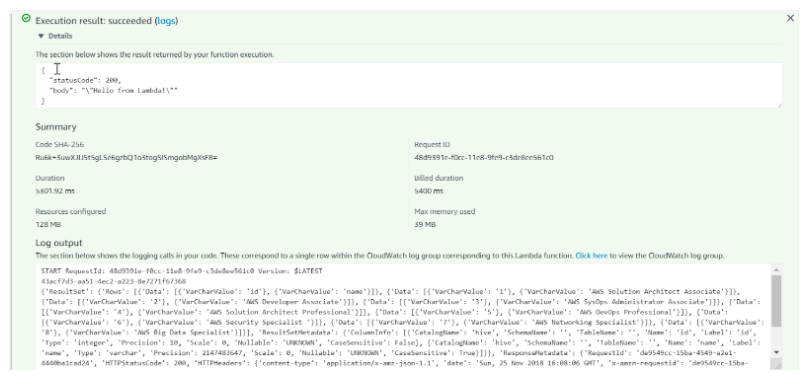
Task: Click the log output resize handle
Action: [776, 364]
